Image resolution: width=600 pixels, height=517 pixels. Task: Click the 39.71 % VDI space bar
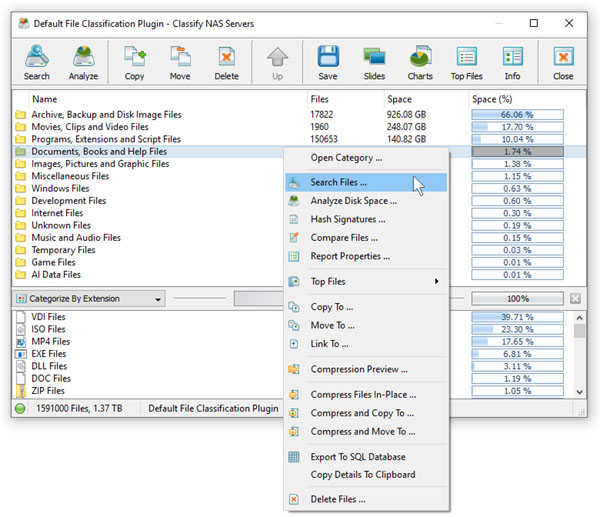[517, 317]
